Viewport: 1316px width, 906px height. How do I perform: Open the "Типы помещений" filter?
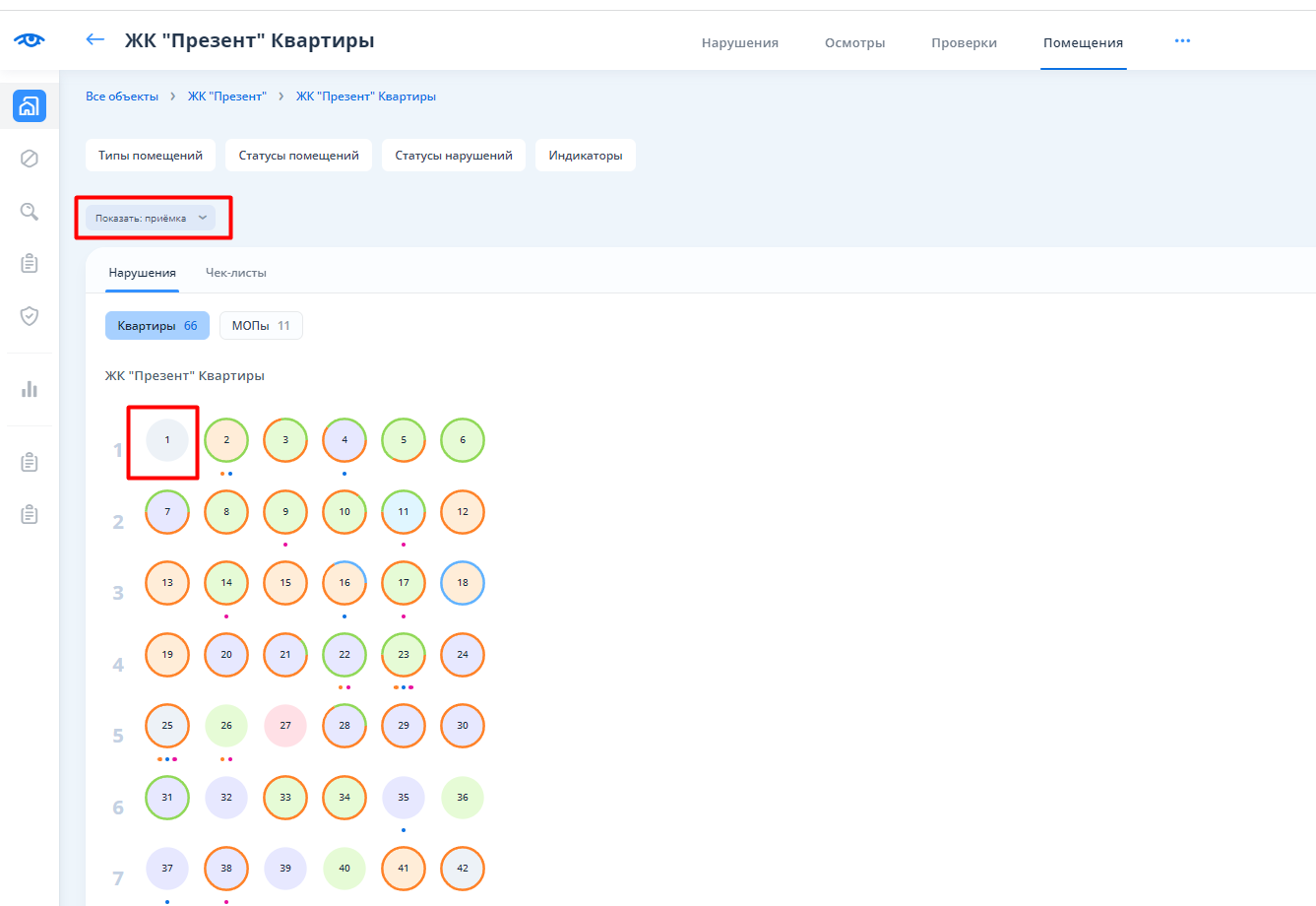[151, 156]
